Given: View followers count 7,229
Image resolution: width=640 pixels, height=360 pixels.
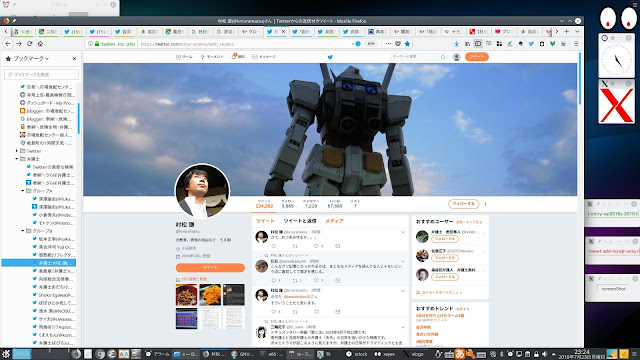Looking at the screenshot, I should (311, 204).
